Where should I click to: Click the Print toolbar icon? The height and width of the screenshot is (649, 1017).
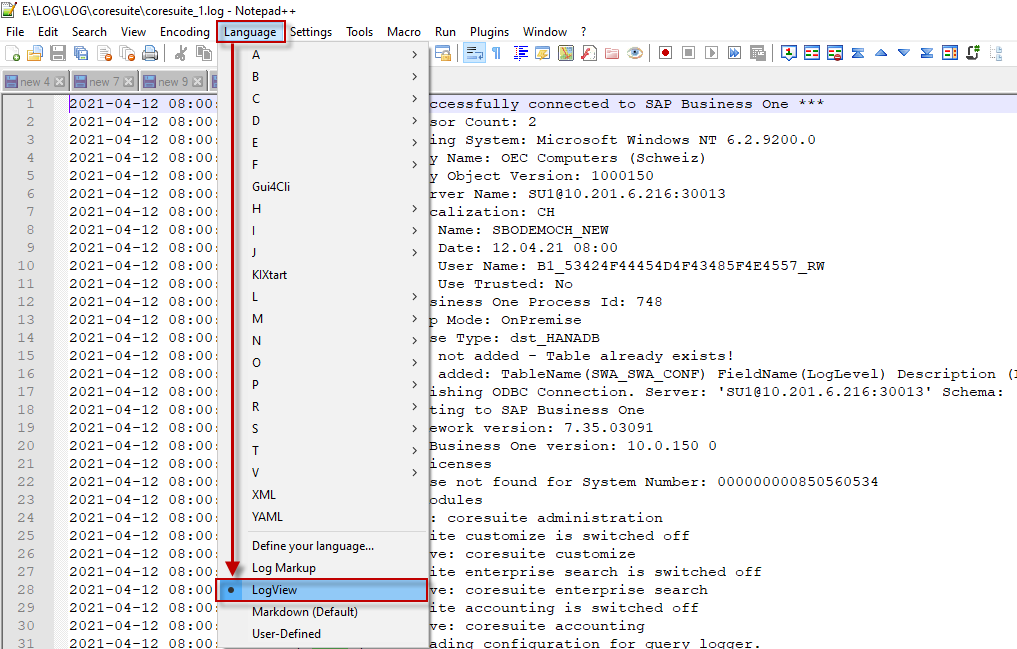click(150, 53)
